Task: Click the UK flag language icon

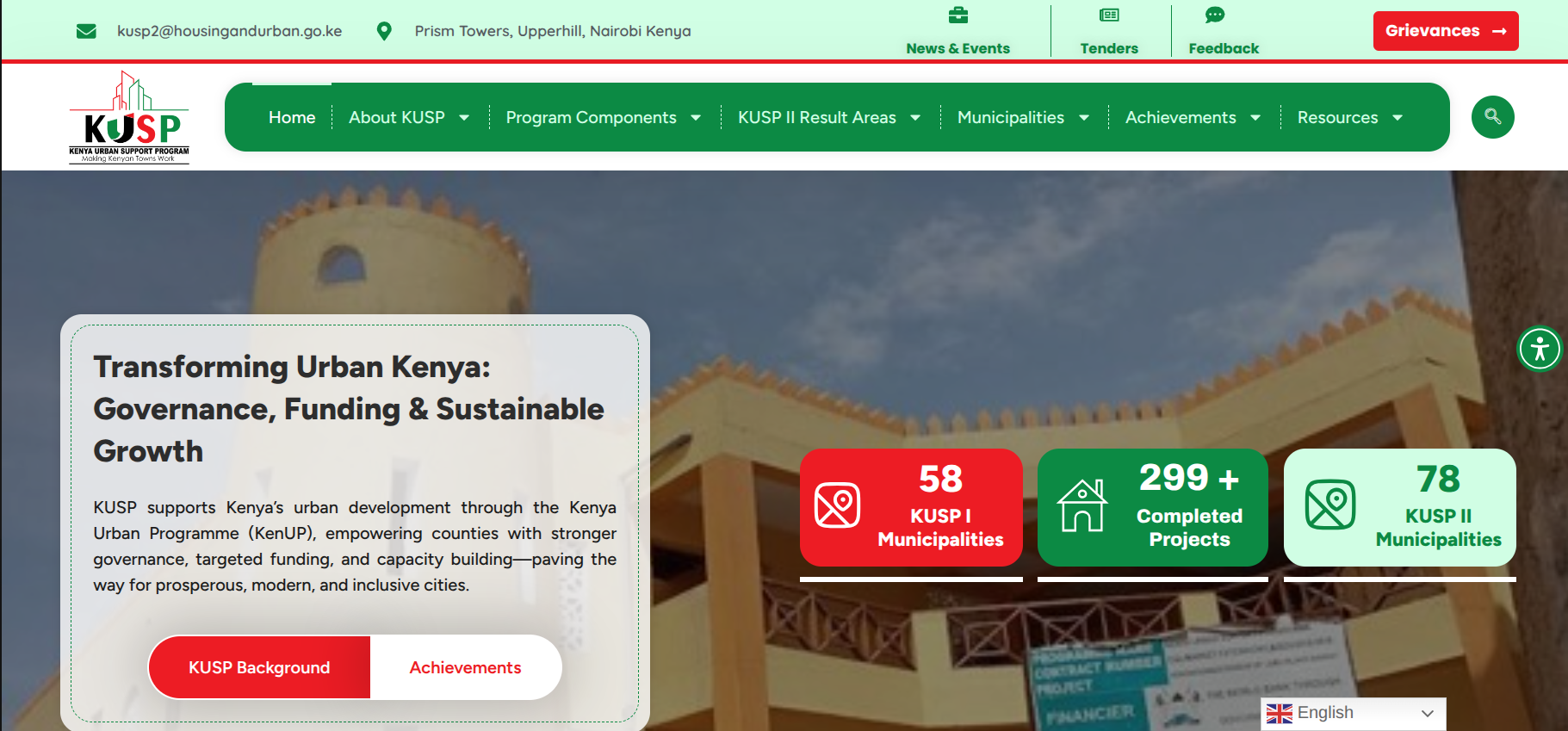Action: point(1280,714)
